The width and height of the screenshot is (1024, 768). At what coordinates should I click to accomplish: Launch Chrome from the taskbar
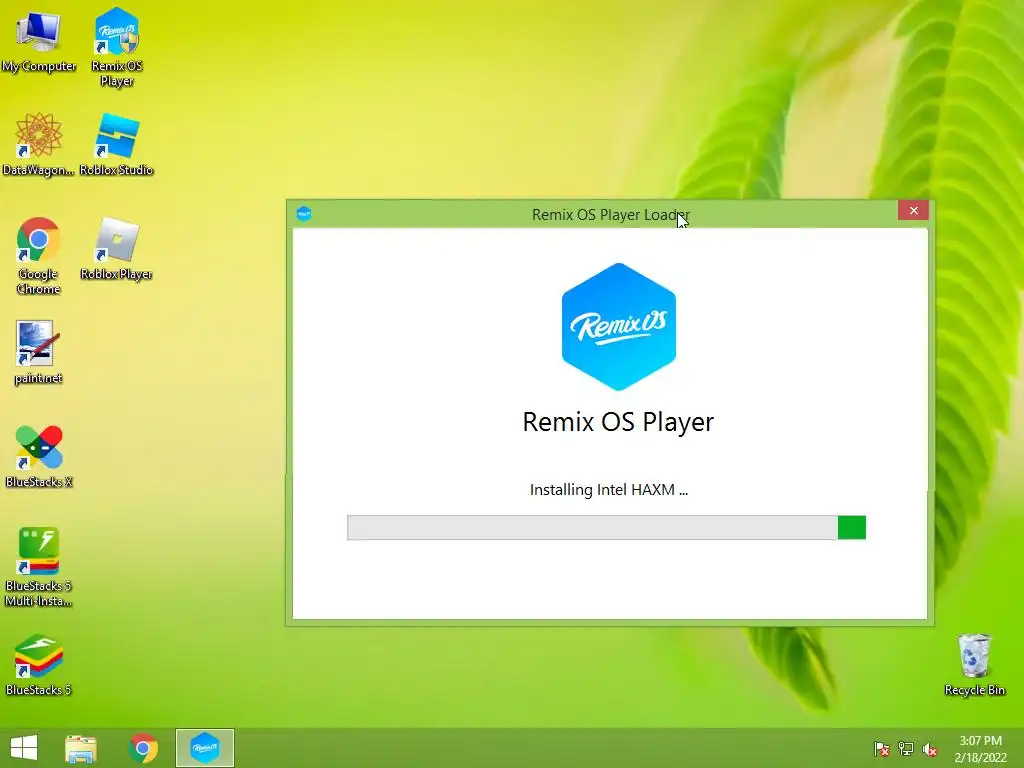coord(143,748)
